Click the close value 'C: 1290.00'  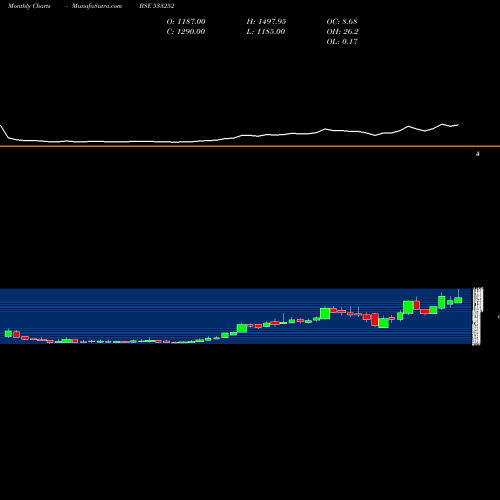pyautogui.click(x=186, y=32)
